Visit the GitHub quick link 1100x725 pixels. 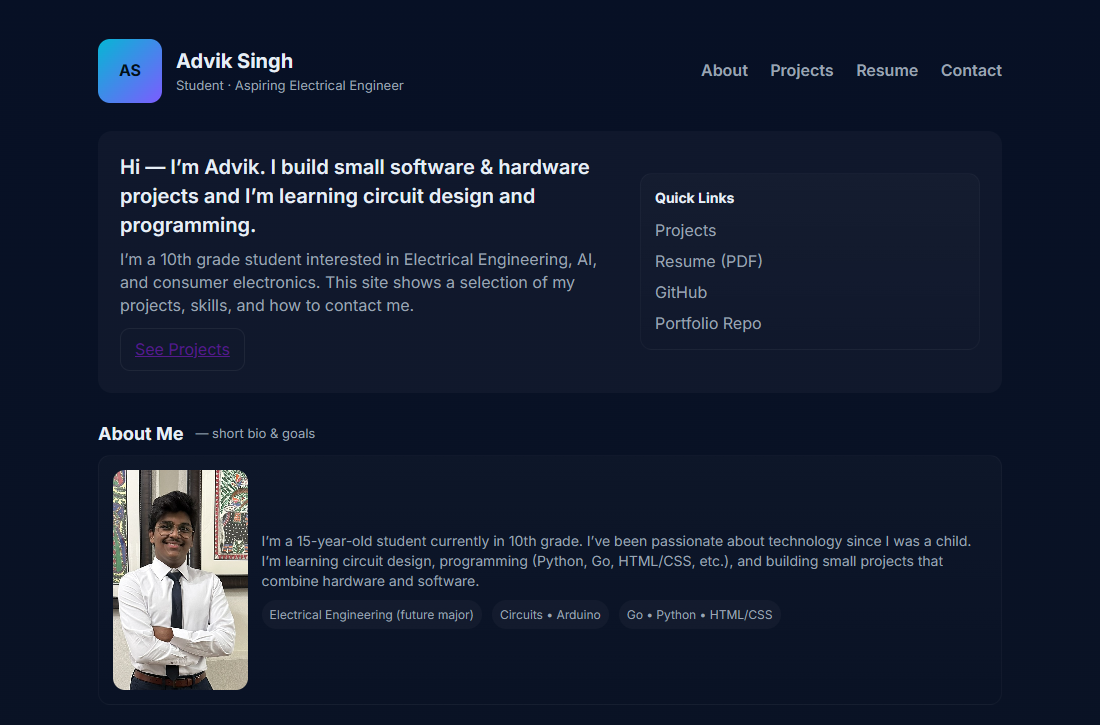click(680, 292)
